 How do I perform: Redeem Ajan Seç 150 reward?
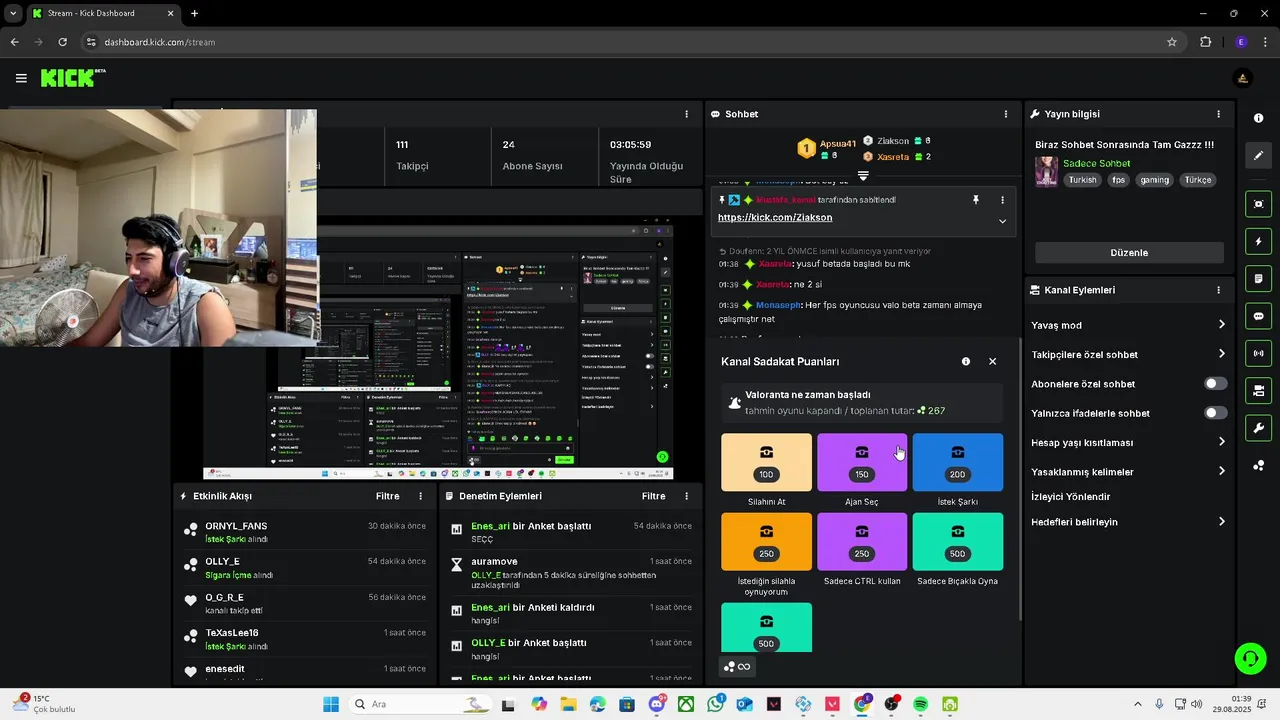pos(862,462)
